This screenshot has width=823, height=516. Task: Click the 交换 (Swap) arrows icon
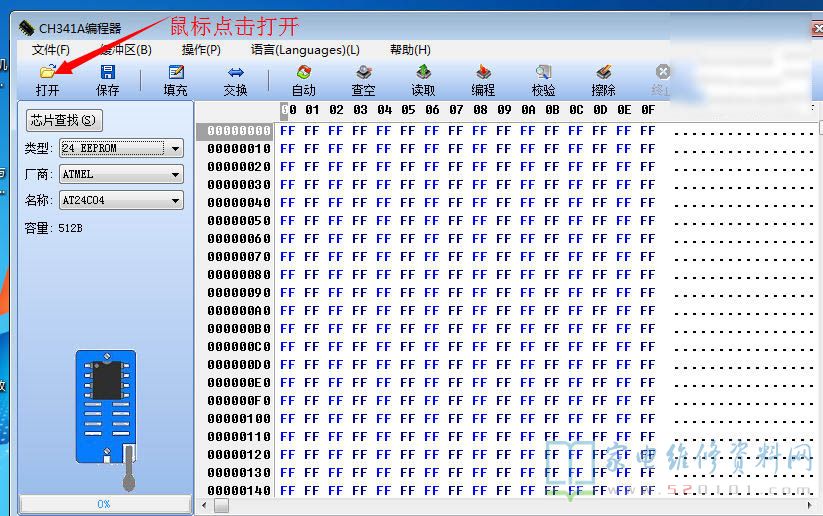tap(236, 73)
